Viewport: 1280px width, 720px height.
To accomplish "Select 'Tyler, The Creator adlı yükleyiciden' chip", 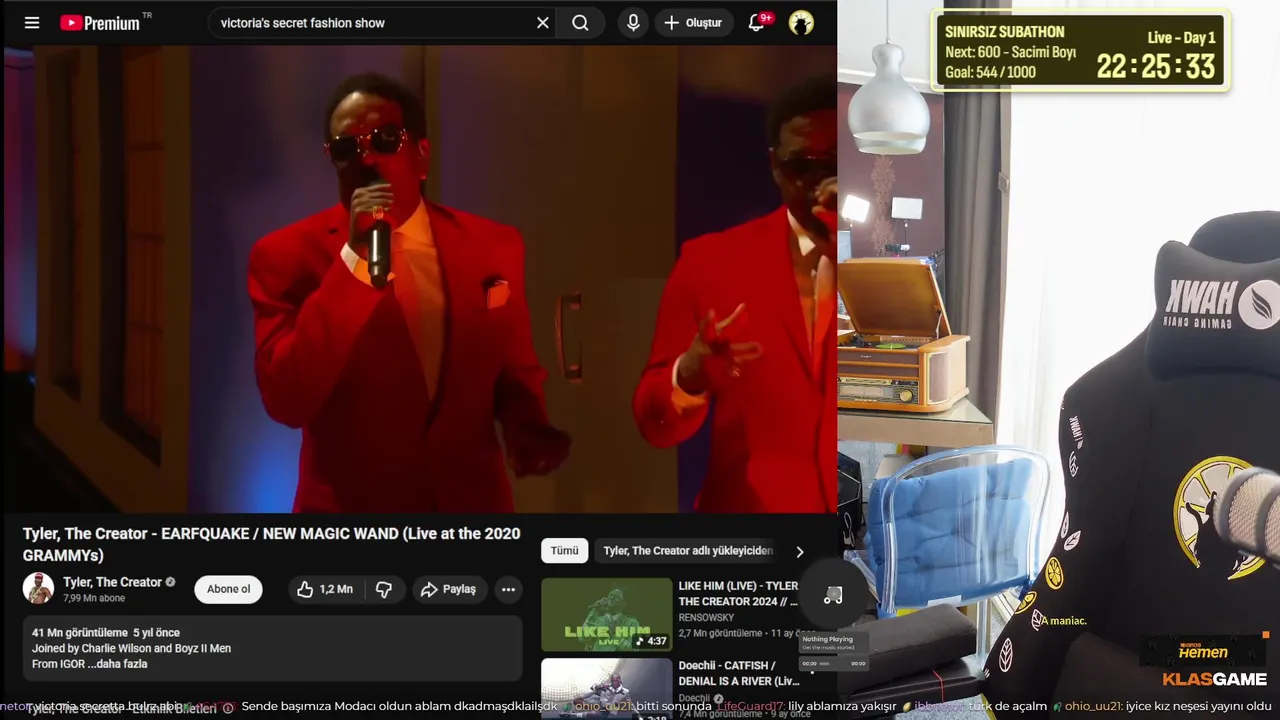I will coord(688,551).
